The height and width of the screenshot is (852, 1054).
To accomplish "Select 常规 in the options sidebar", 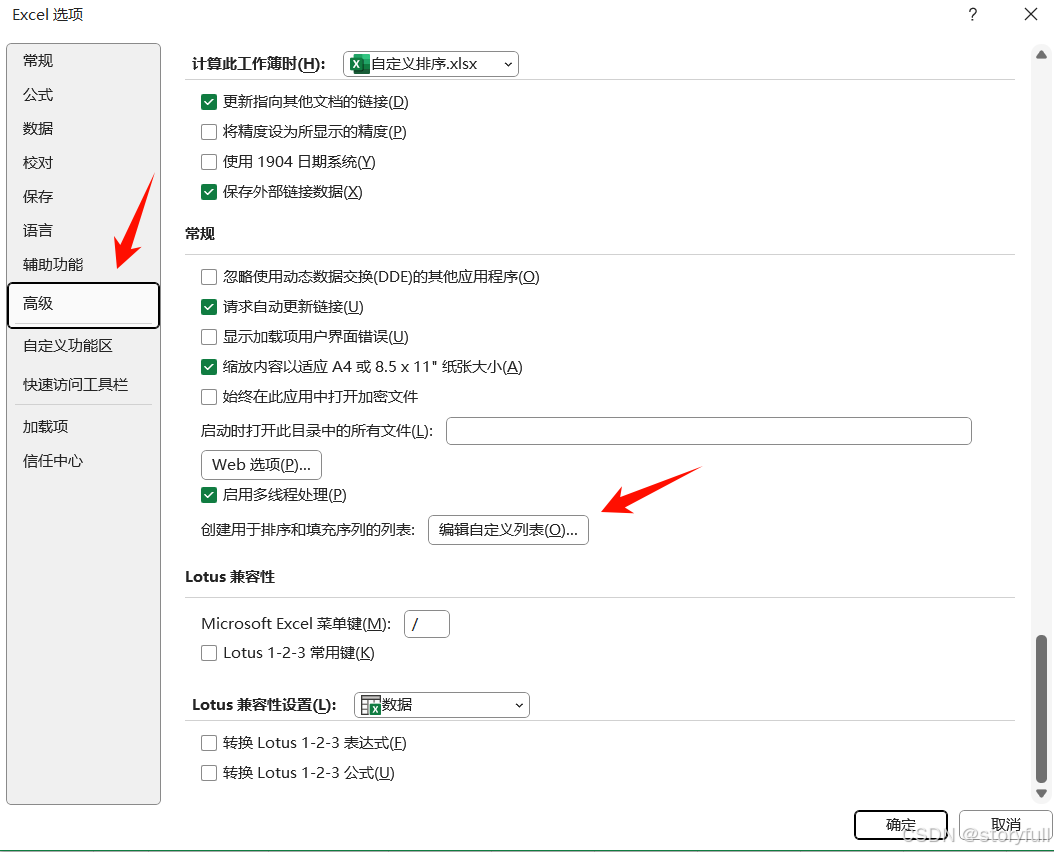I will coord(83,61).
